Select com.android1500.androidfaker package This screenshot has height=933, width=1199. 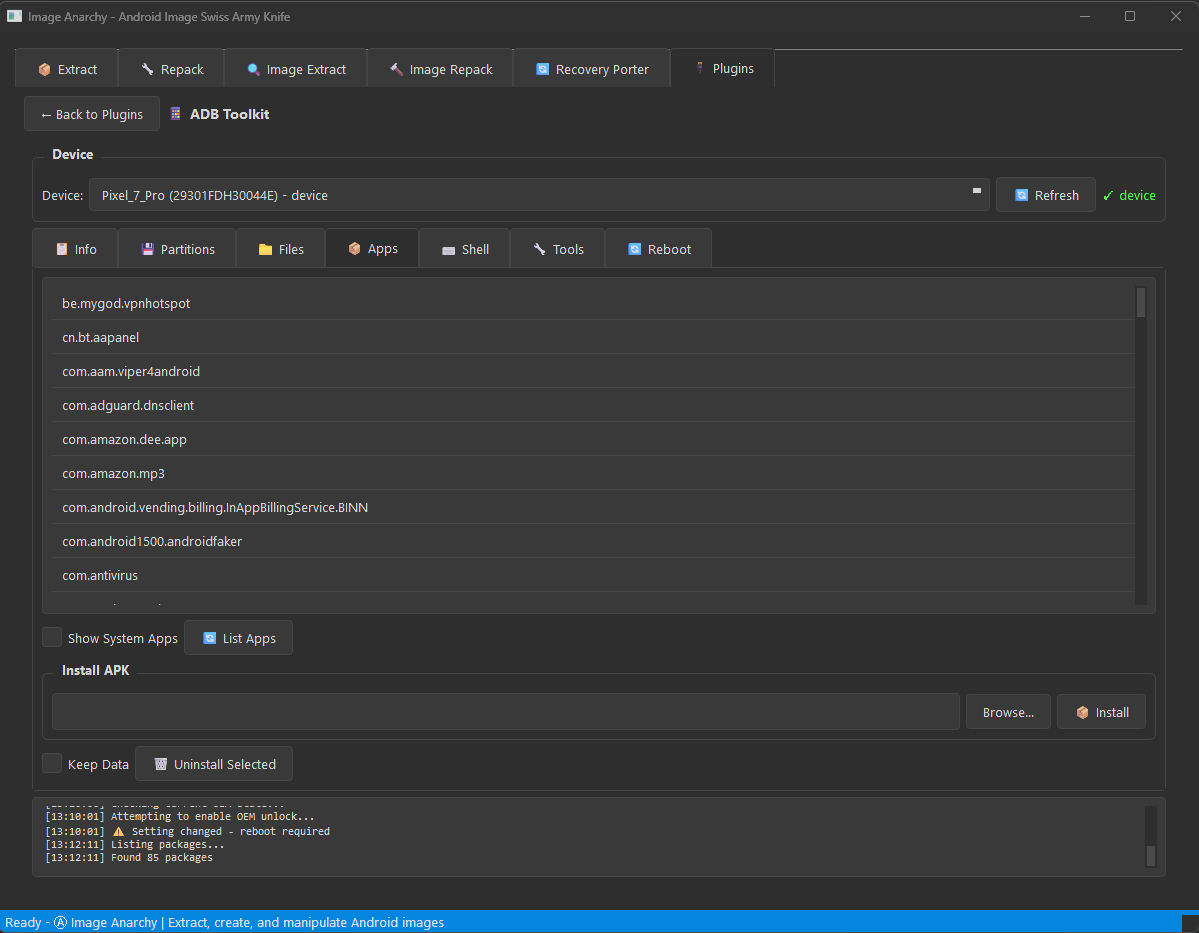pos(593,541)
